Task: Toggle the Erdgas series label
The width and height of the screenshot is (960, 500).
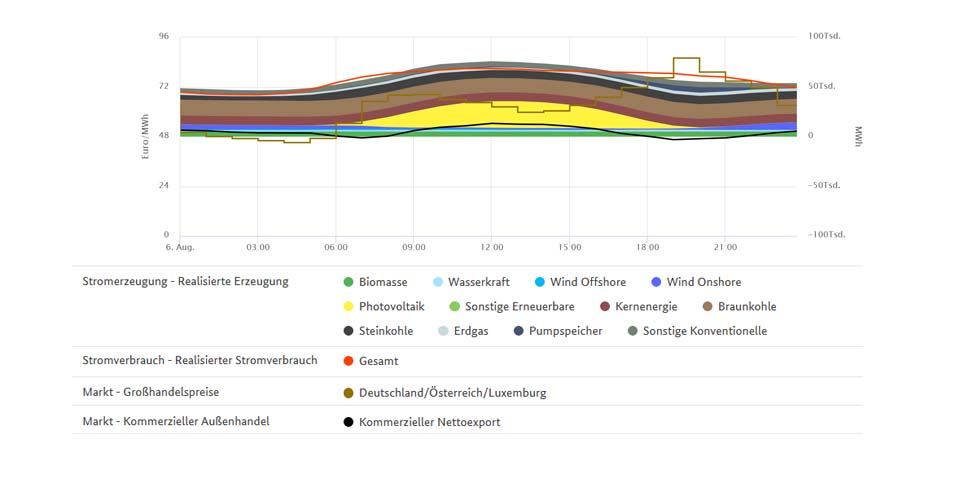Action: 471,331
